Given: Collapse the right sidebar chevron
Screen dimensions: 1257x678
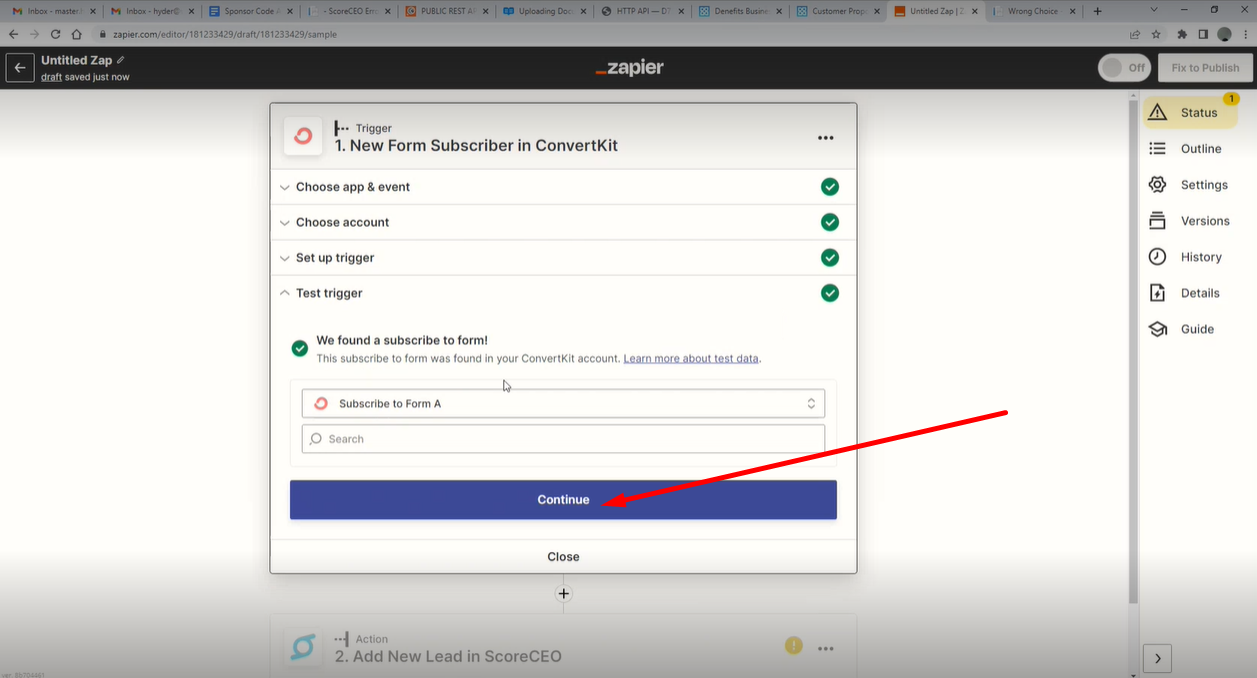Looking at the screenshot, I should (x=1157, y=658).
